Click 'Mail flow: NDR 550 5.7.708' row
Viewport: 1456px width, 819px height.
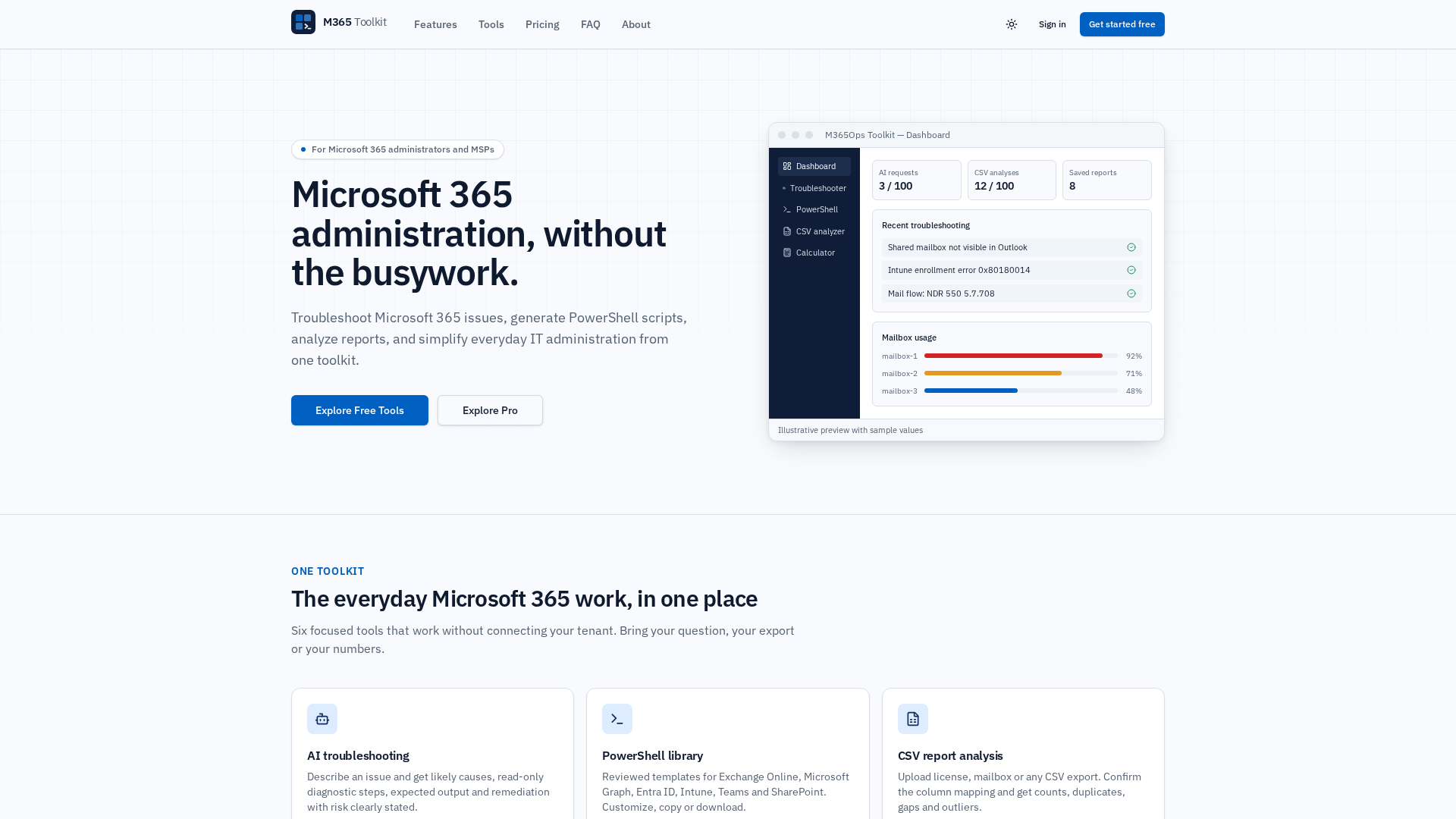point(1012,293)
